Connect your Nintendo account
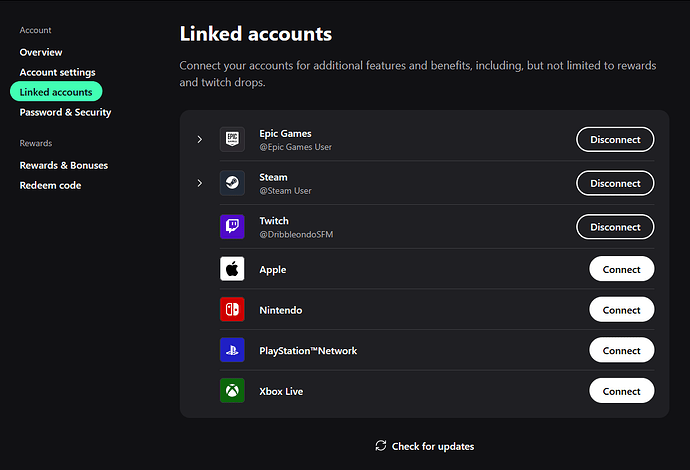The width and height of the screenshot is (690, 470). 621,310
